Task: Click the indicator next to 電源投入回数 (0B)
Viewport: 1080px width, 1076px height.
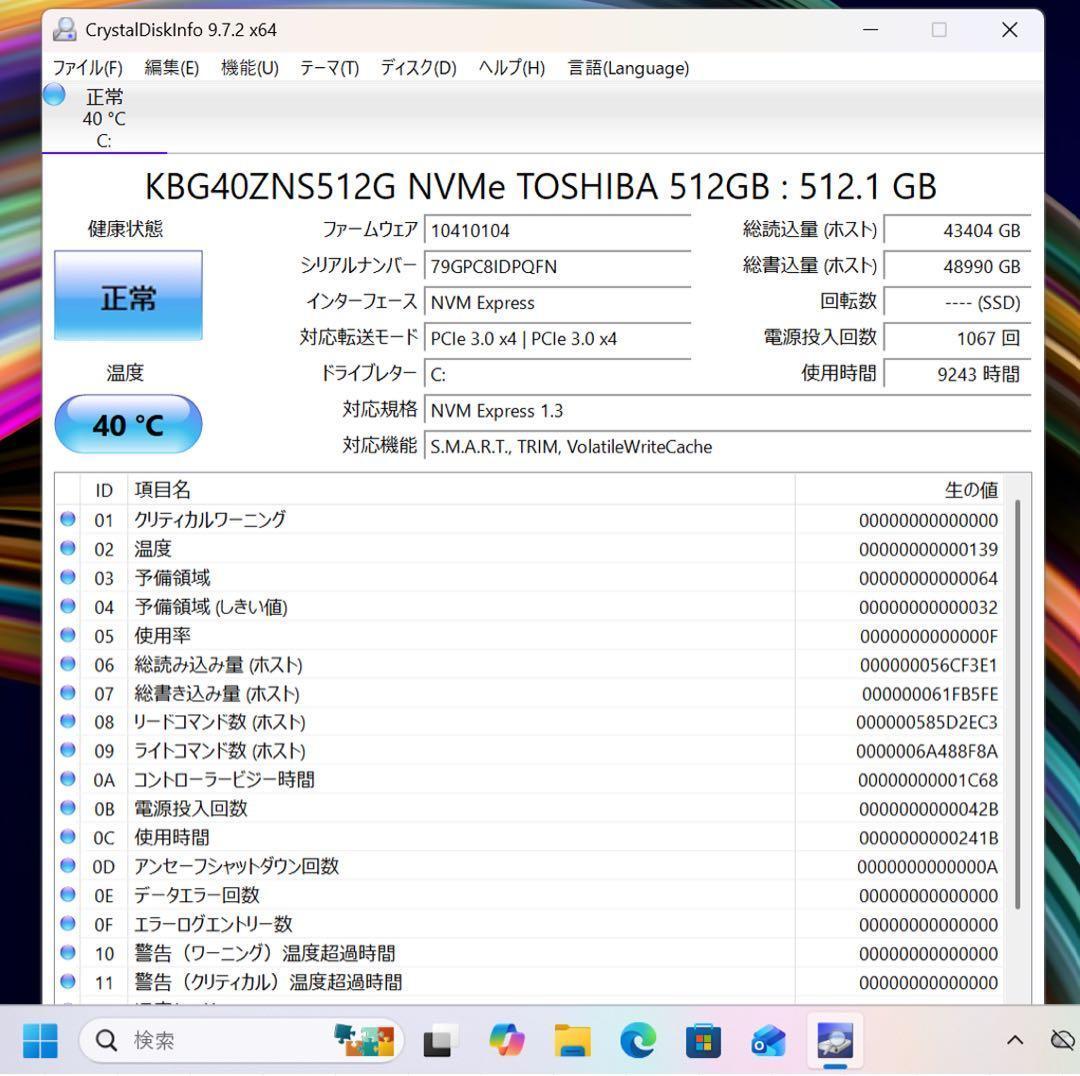Action: (67, 808)
